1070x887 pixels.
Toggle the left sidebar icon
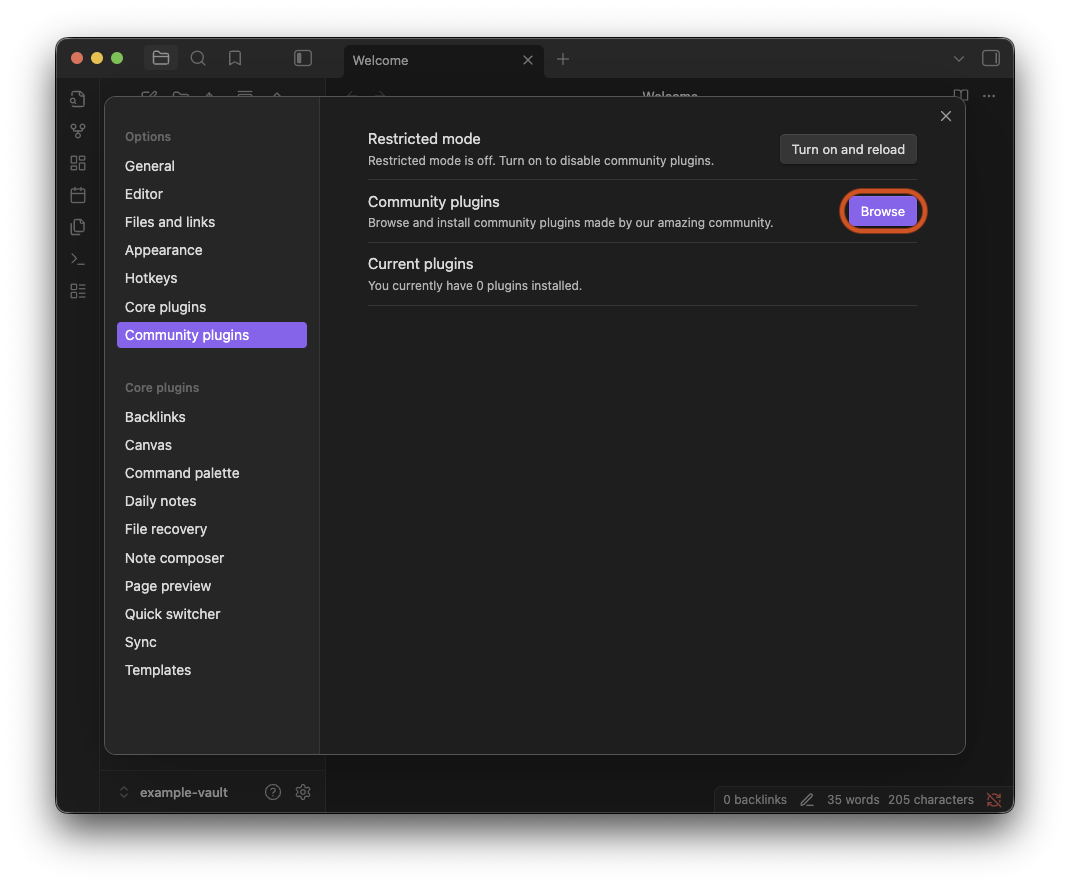(x=302, y=58)
